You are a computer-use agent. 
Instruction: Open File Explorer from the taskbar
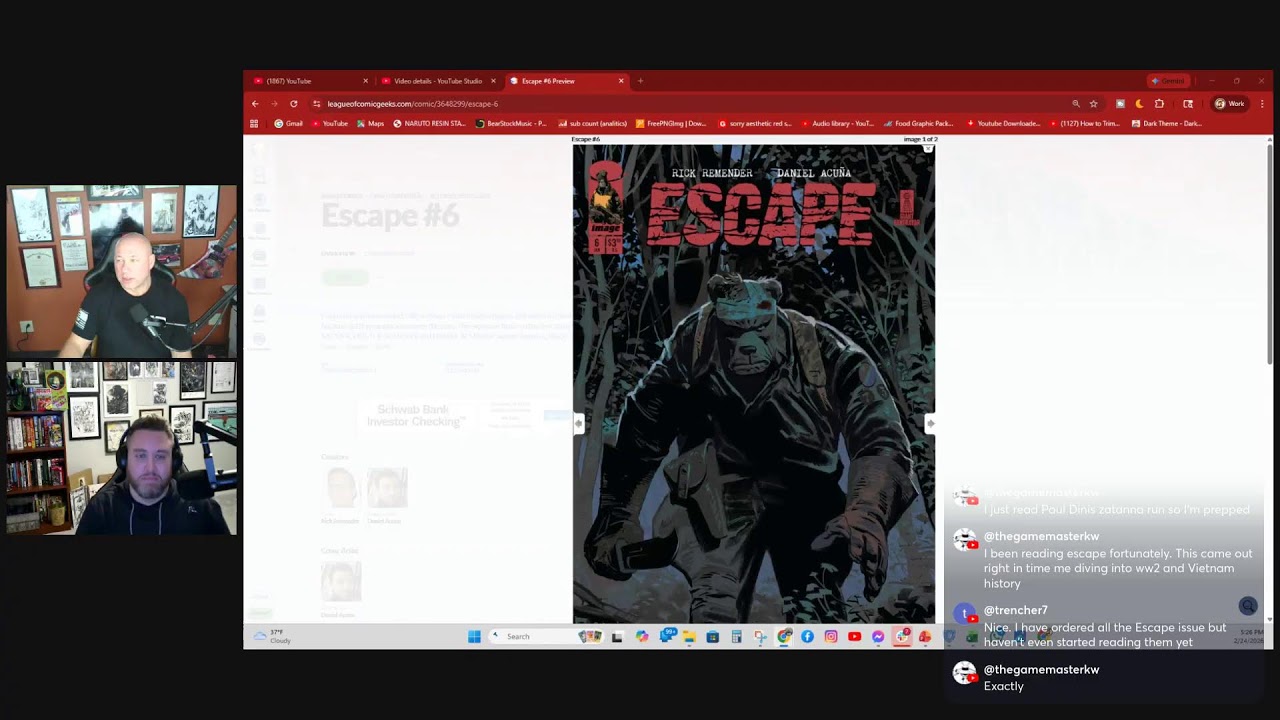click(689, 637)
